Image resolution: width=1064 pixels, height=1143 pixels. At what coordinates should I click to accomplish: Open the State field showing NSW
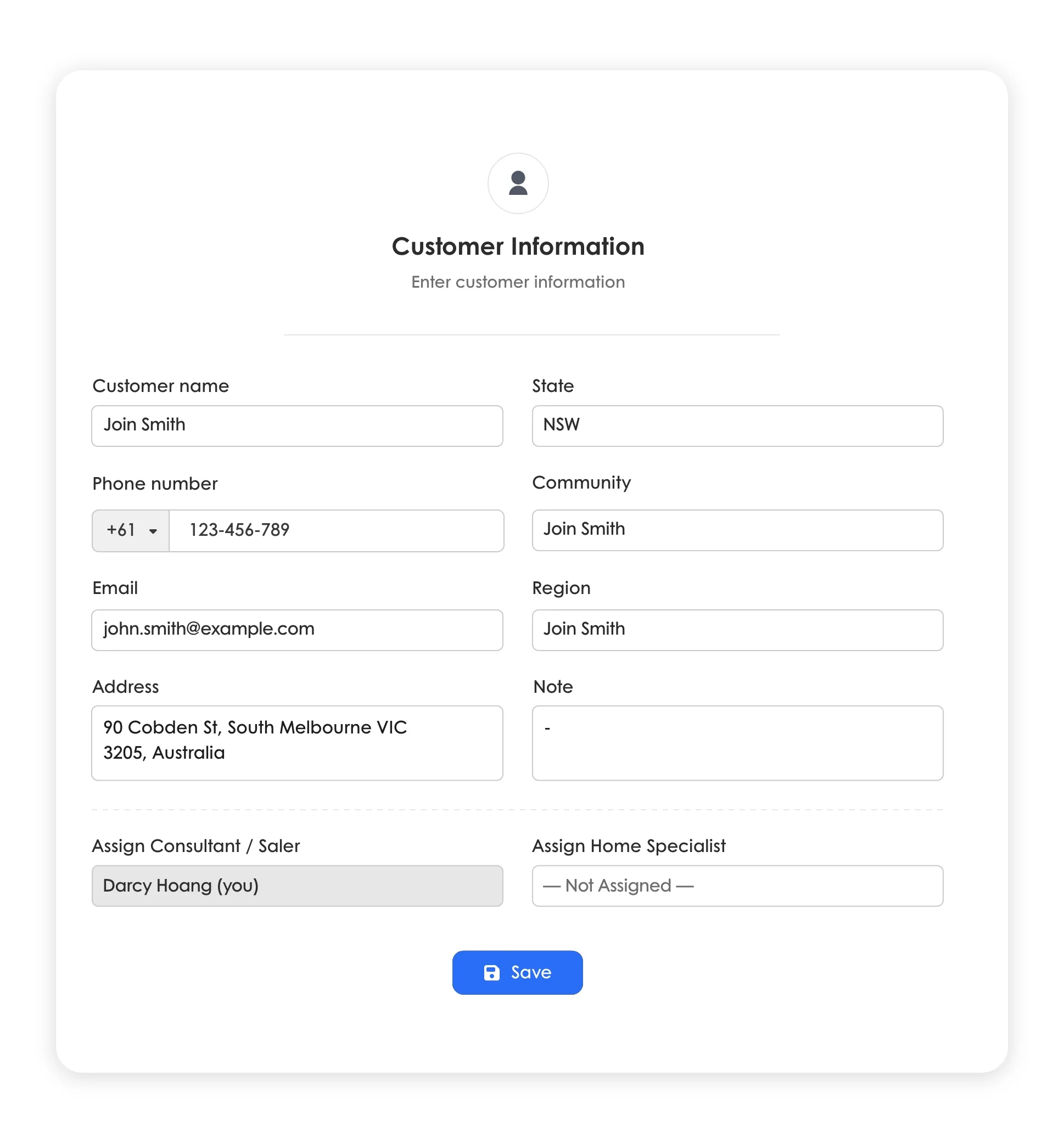pos(737,425)
